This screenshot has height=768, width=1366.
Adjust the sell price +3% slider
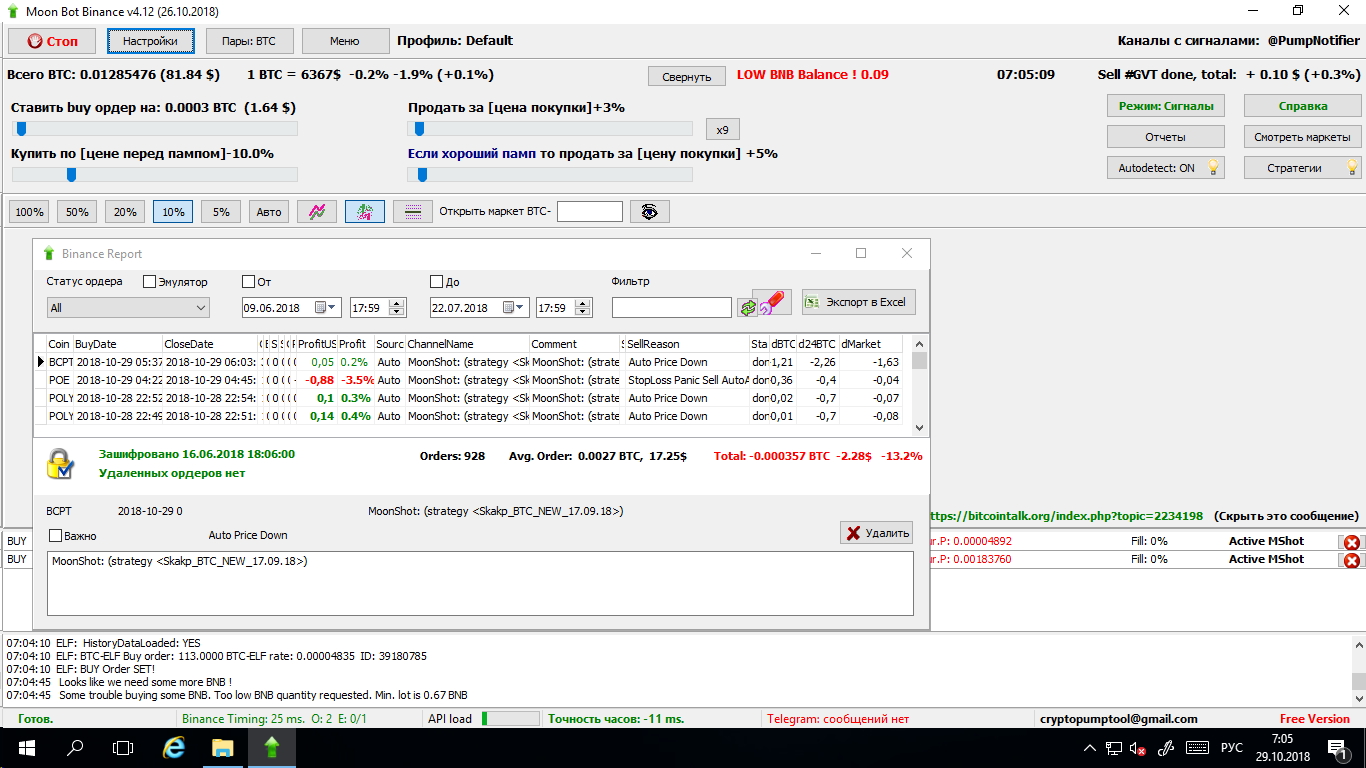point(550,128)
